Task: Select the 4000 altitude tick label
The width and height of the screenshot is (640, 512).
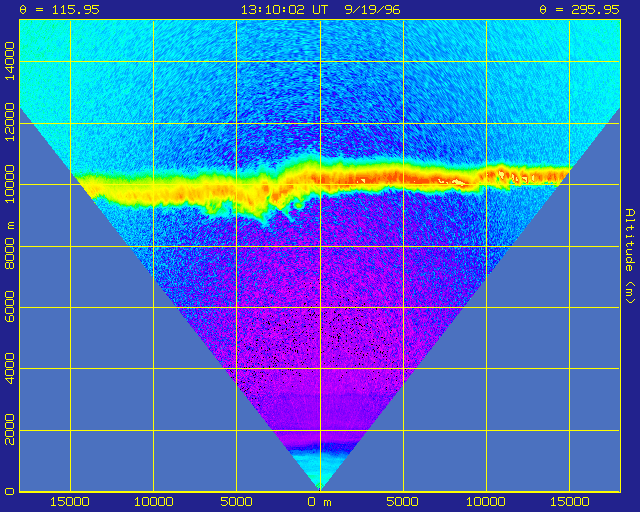Action: click(x=9, y=368)
